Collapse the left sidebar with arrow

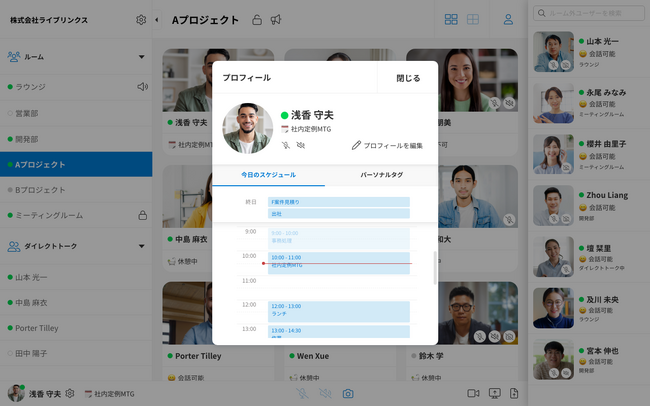[155, 20]
